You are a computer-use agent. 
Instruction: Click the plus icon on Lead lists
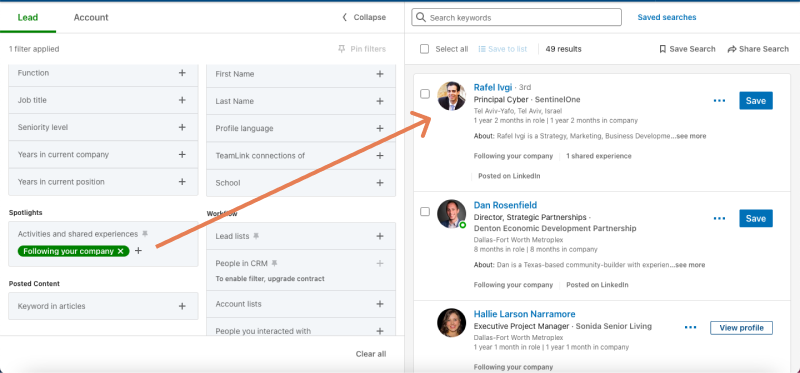(380, 236)
